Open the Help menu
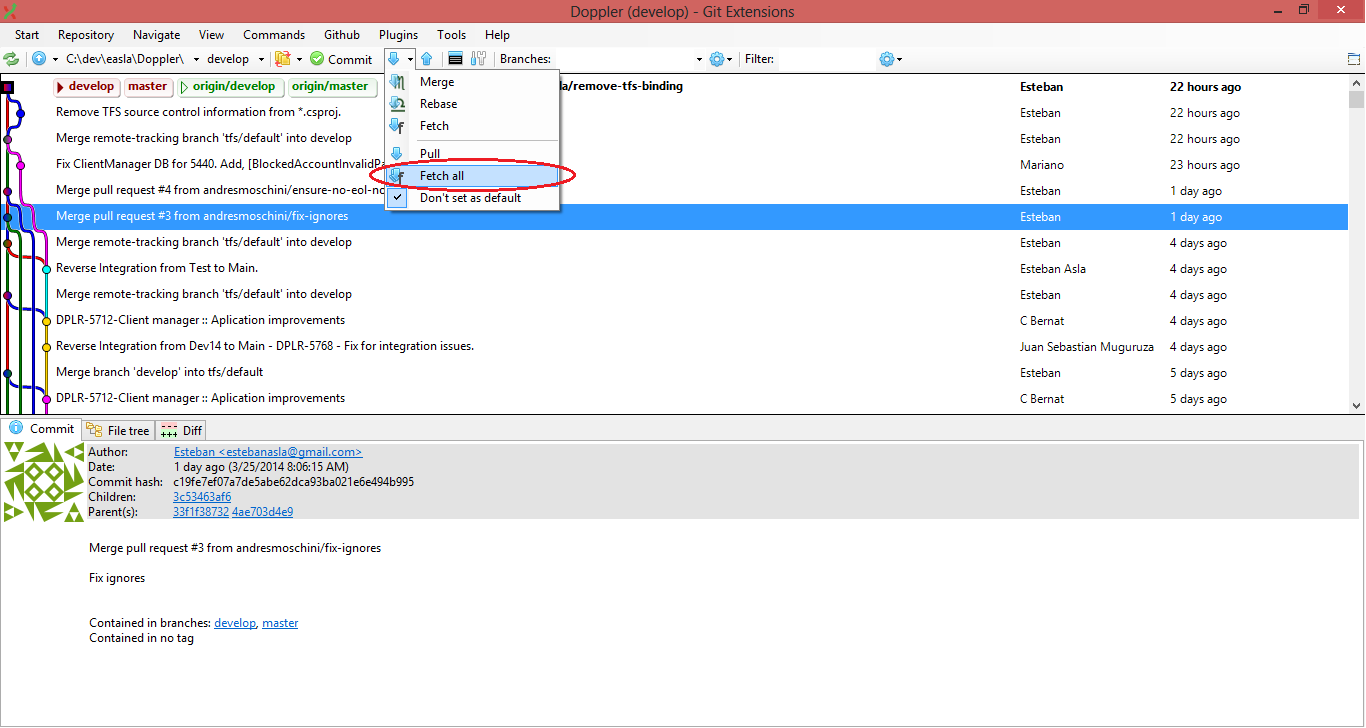The height and width of the screenshot is (728, 1366). point(497,35)
